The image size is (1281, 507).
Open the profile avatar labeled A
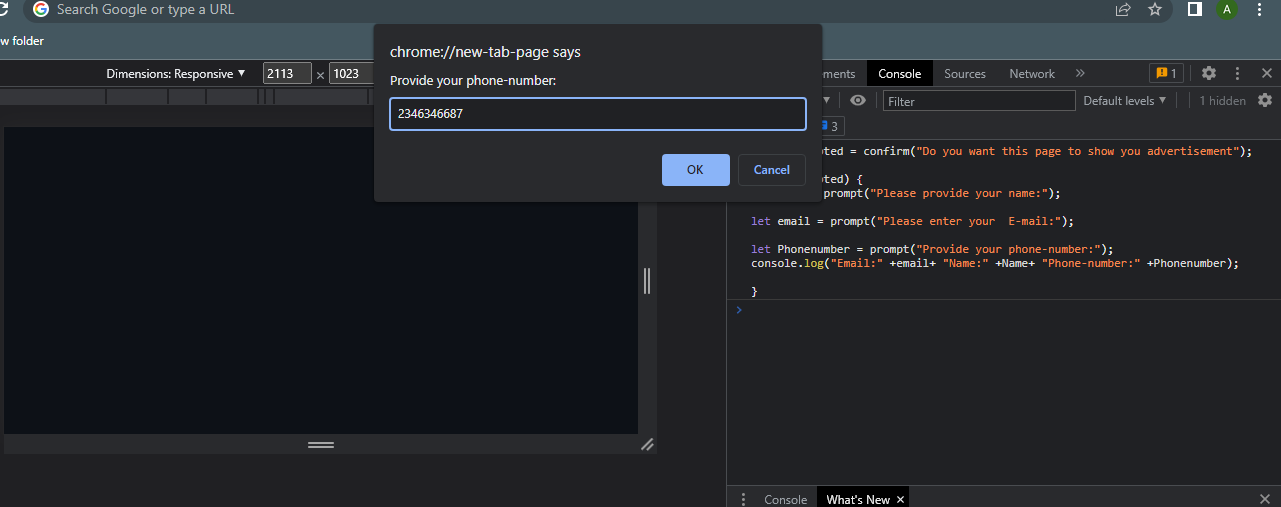tap(1226, 9)
